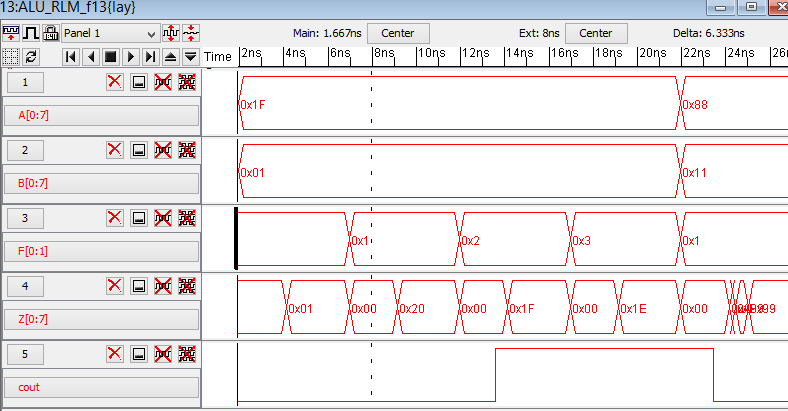The height and width of the screenshot is (411, 788).
Task: Delete the F[0:1] panel with red X
Action: click(115, 218)
